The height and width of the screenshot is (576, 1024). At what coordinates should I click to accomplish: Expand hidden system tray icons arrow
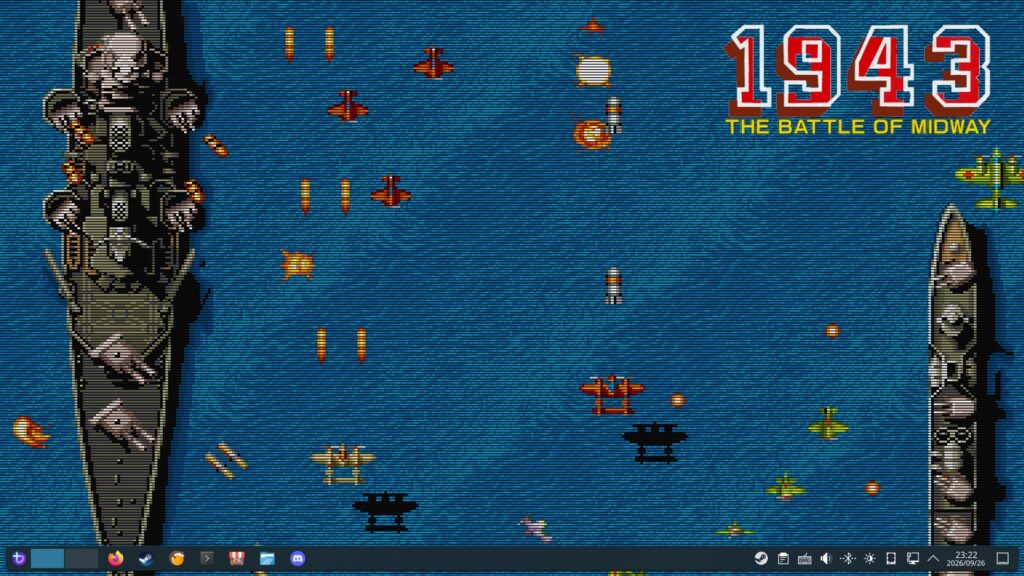[933, 558]
